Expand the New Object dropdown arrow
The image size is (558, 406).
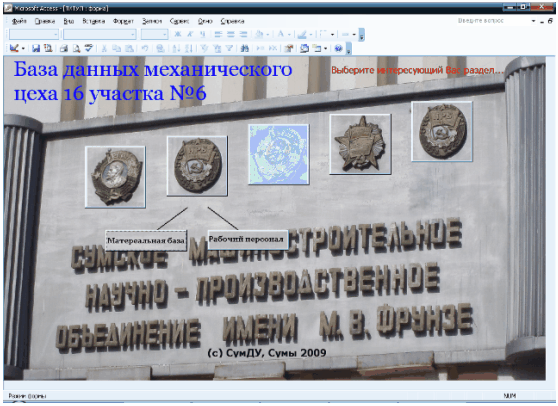point(326,48)
